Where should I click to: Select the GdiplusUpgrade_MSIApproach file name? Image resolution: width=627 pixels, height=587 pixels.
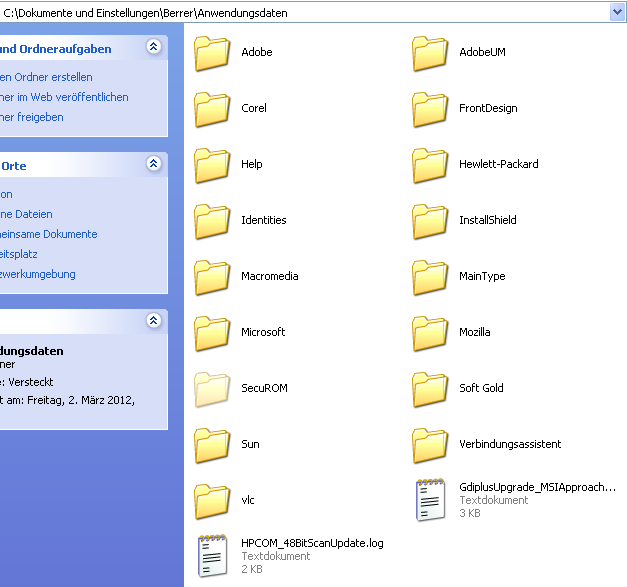(x=537, y=487)
